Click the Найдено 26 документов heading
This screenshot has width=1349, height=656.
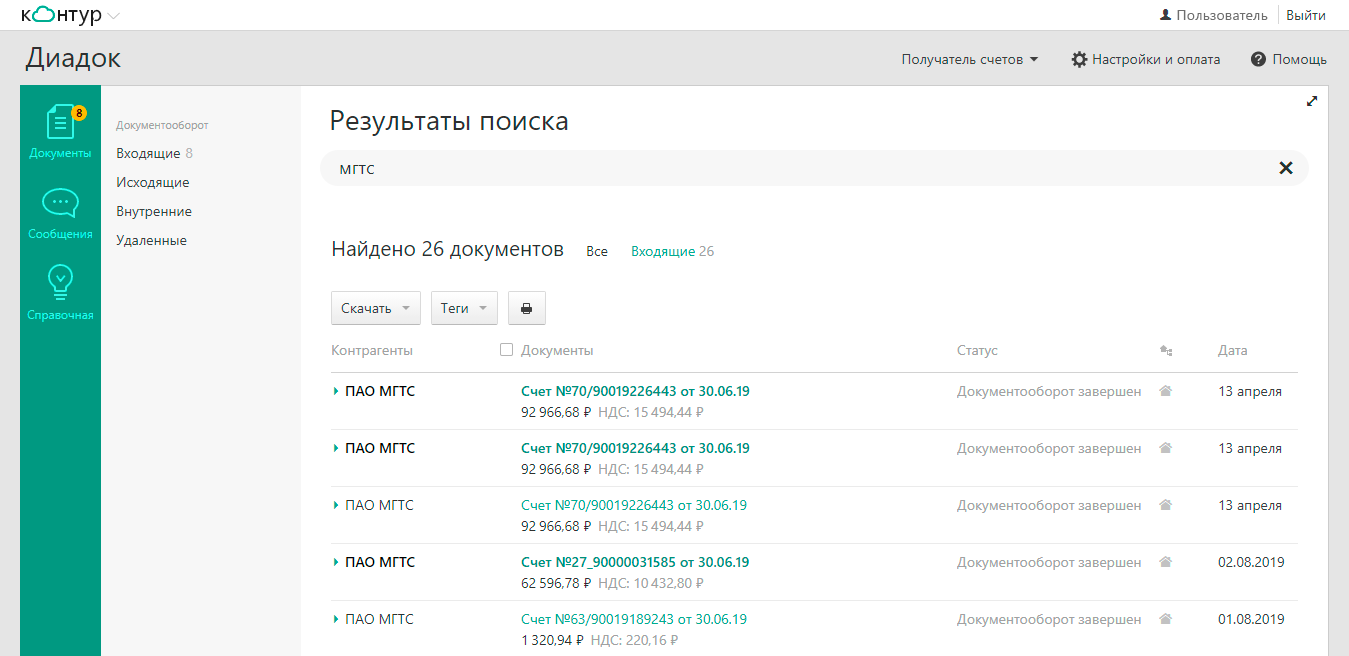tap(448, 249)
